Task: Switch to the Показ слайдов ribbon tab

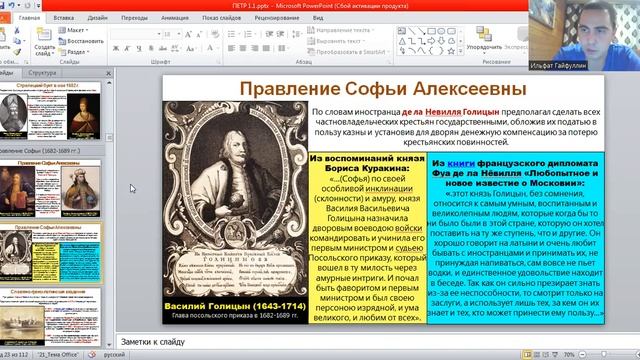Action: 221,18
